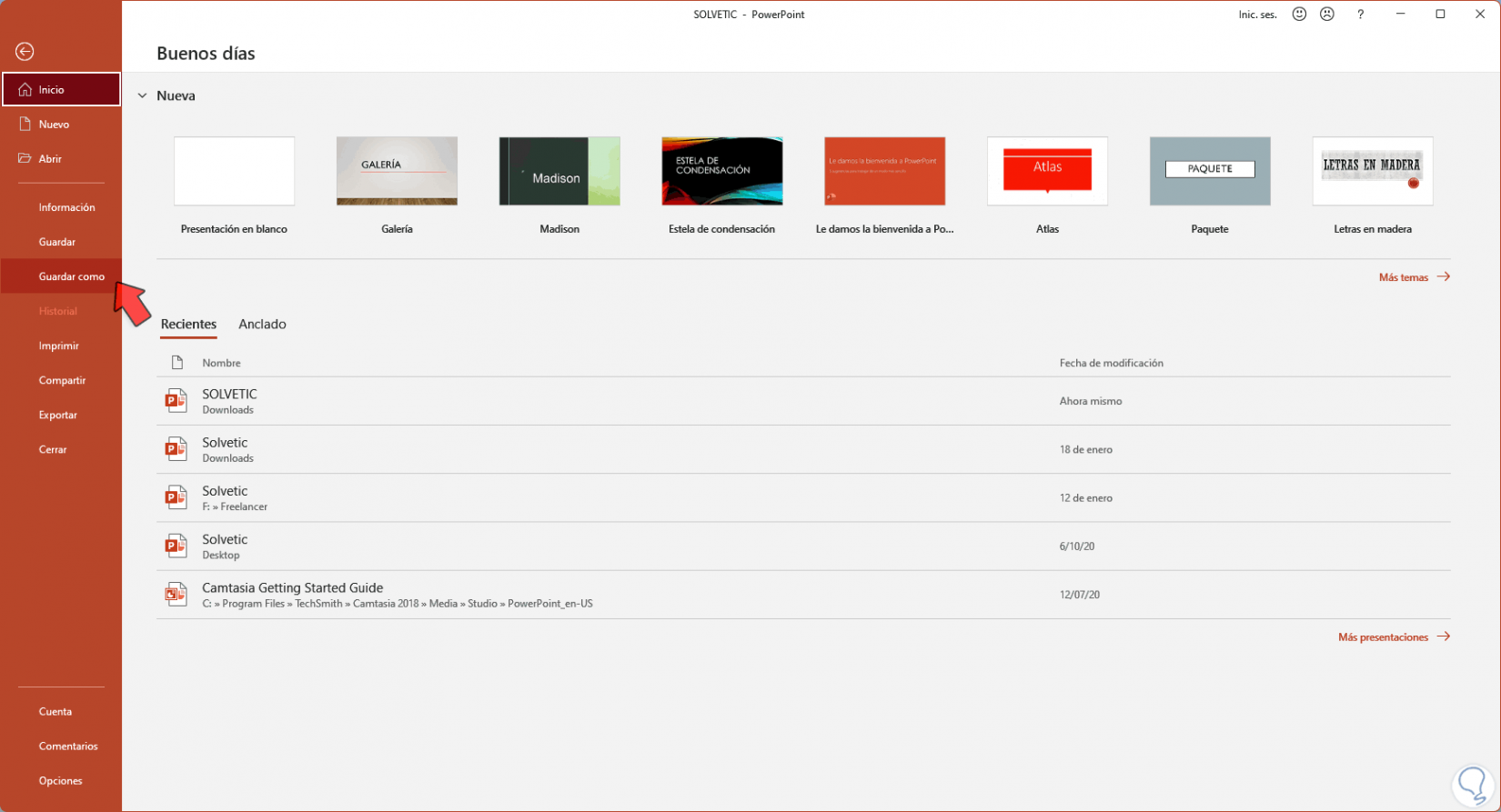Sort by the Fecha de modificación column header
This screenshot has width=1501, height=812.
pos(1112,363)
